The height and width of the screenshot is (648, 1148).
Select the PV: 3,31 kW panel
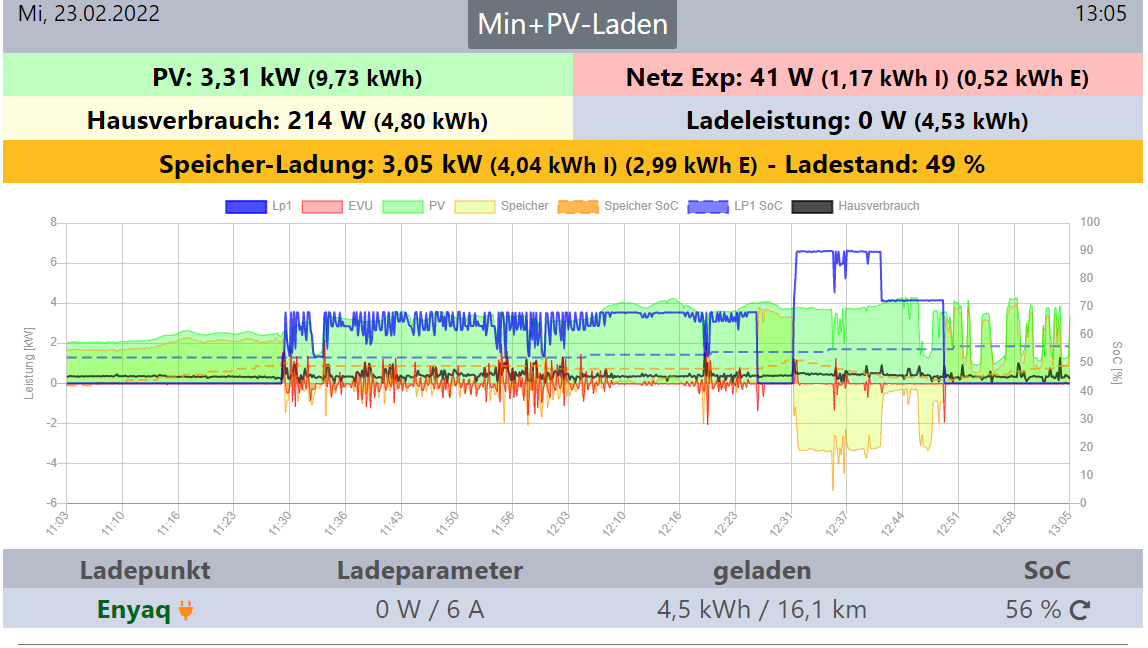pyautogui.click(x=288, y=75)
